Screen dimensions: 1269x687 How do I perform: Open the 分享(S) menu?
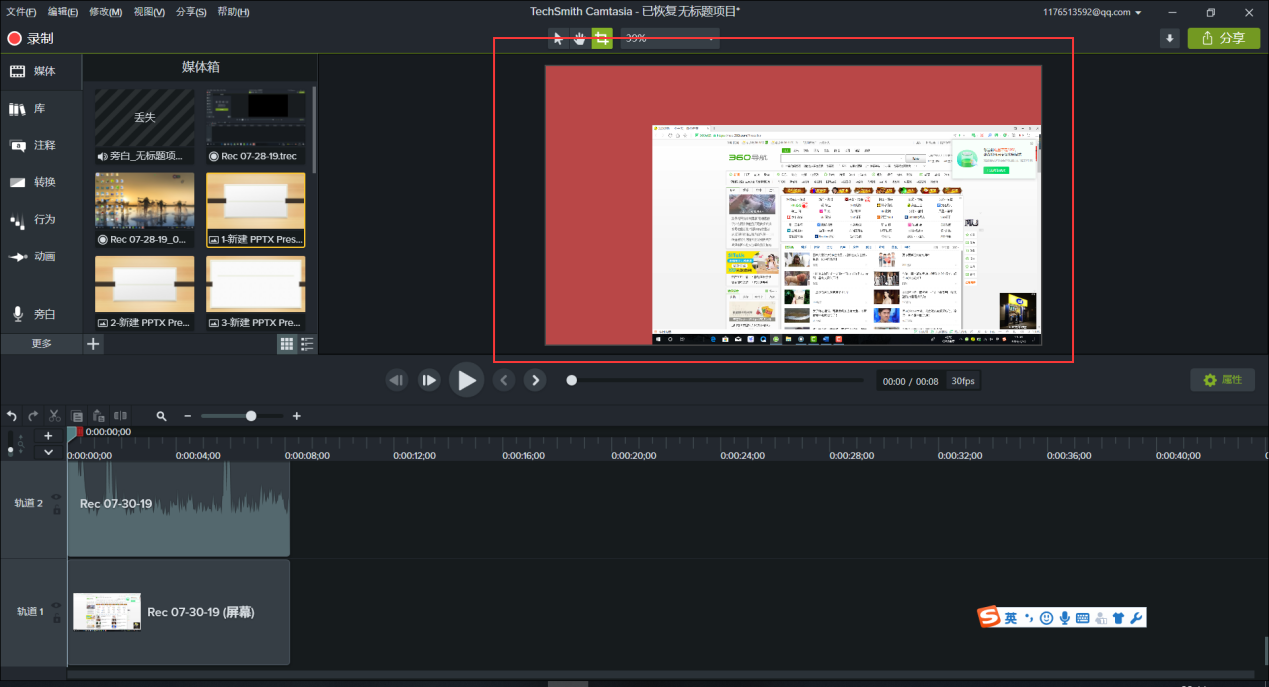point(190,12)
